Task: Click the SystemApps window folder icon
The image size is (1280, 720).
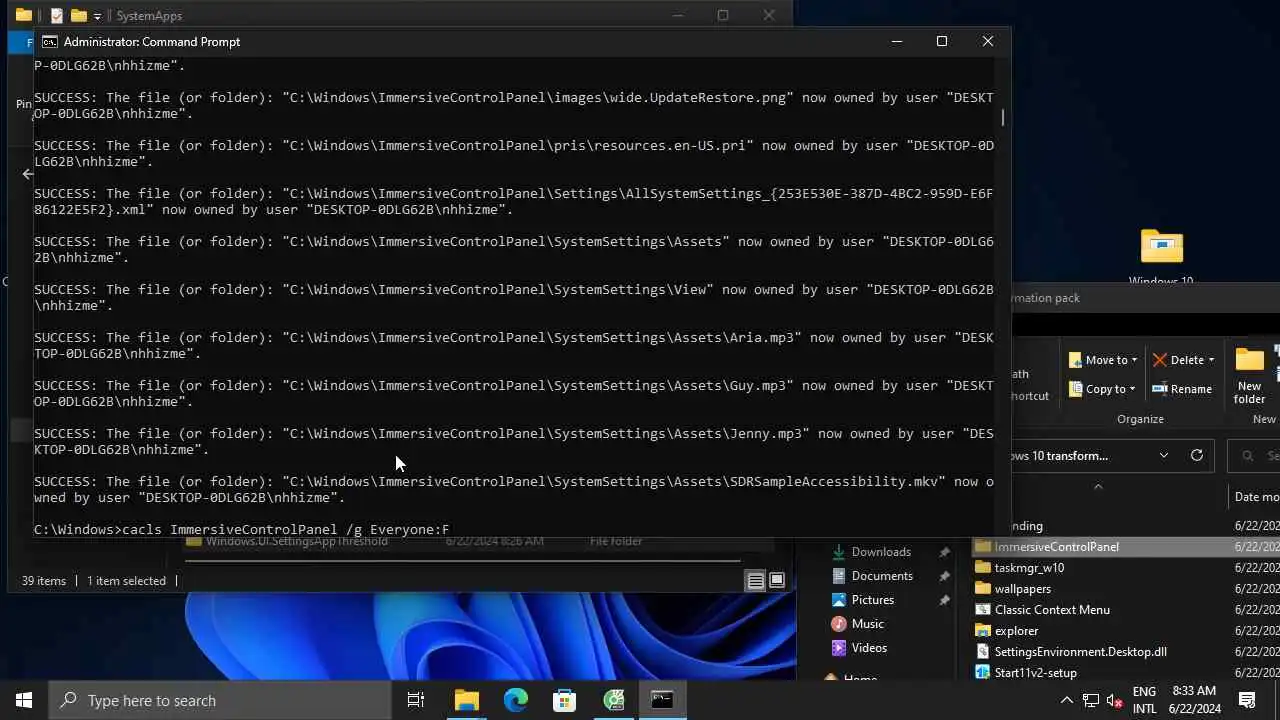Action: click(24, 15)
